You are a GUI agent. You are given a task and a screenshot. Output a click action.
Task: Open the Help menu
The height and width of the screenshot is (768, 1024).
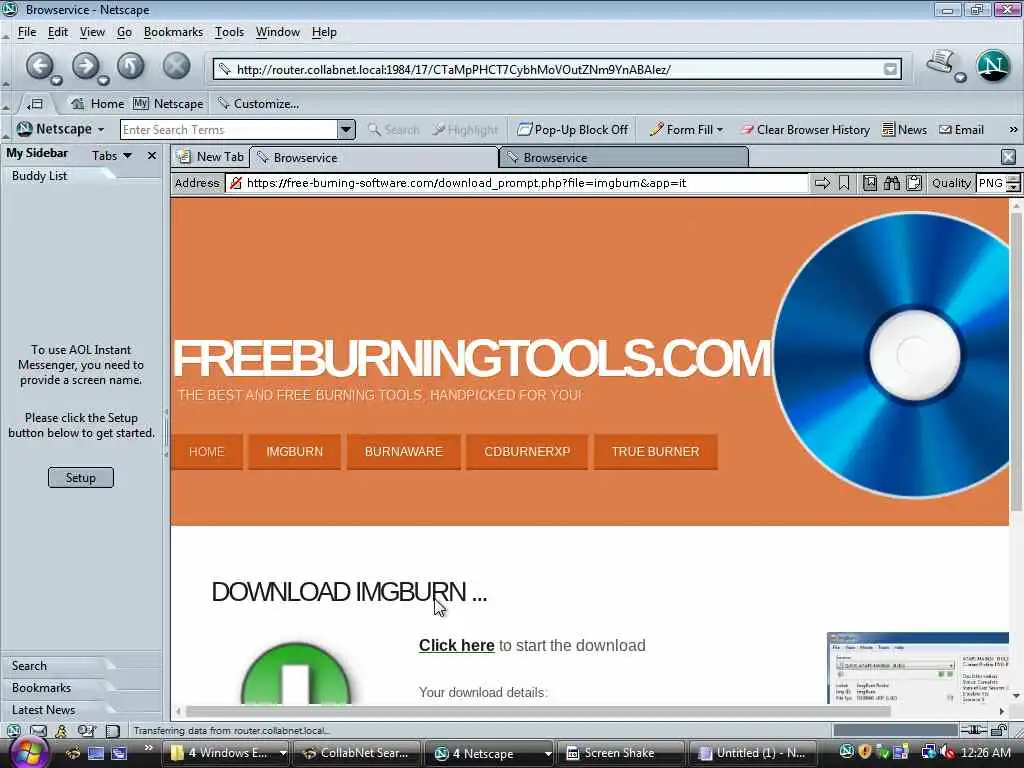click(x=324, y=32)
